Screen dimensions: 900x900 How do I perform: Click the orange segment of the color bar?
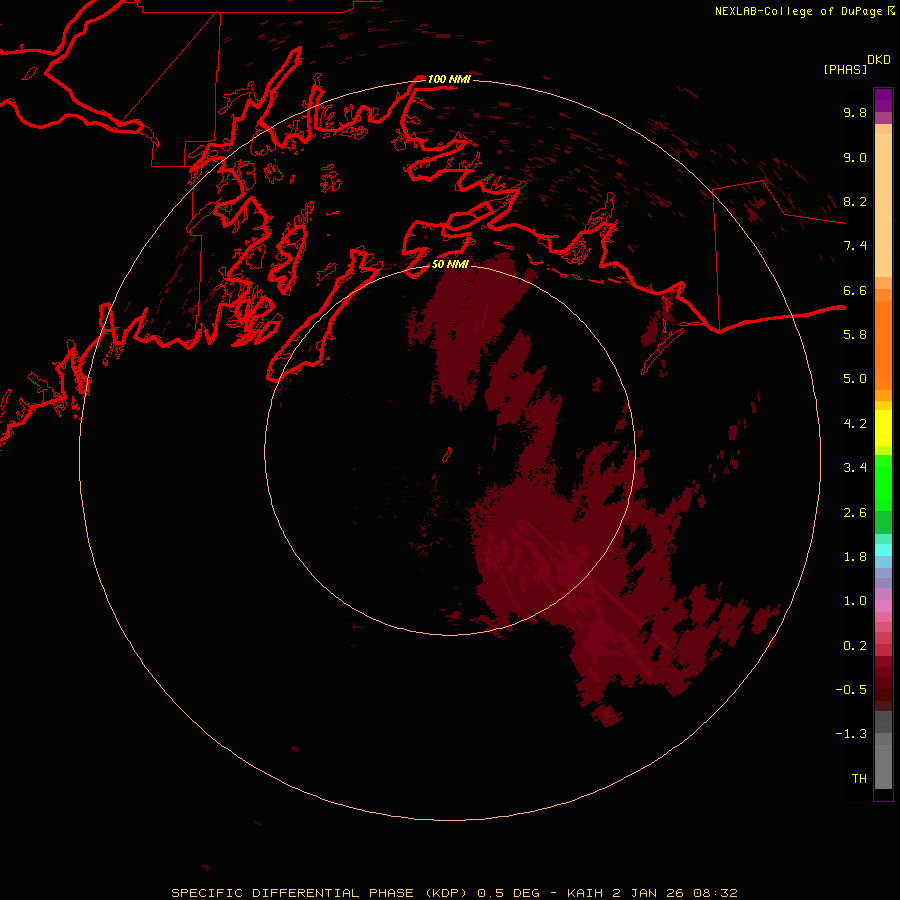coord(883,345)
